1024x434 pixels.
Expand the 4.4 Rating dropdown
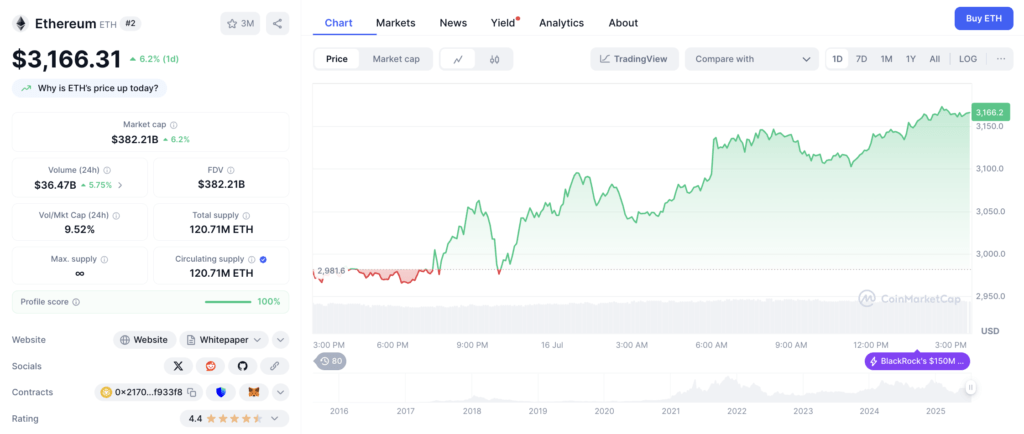coord(234,418)
